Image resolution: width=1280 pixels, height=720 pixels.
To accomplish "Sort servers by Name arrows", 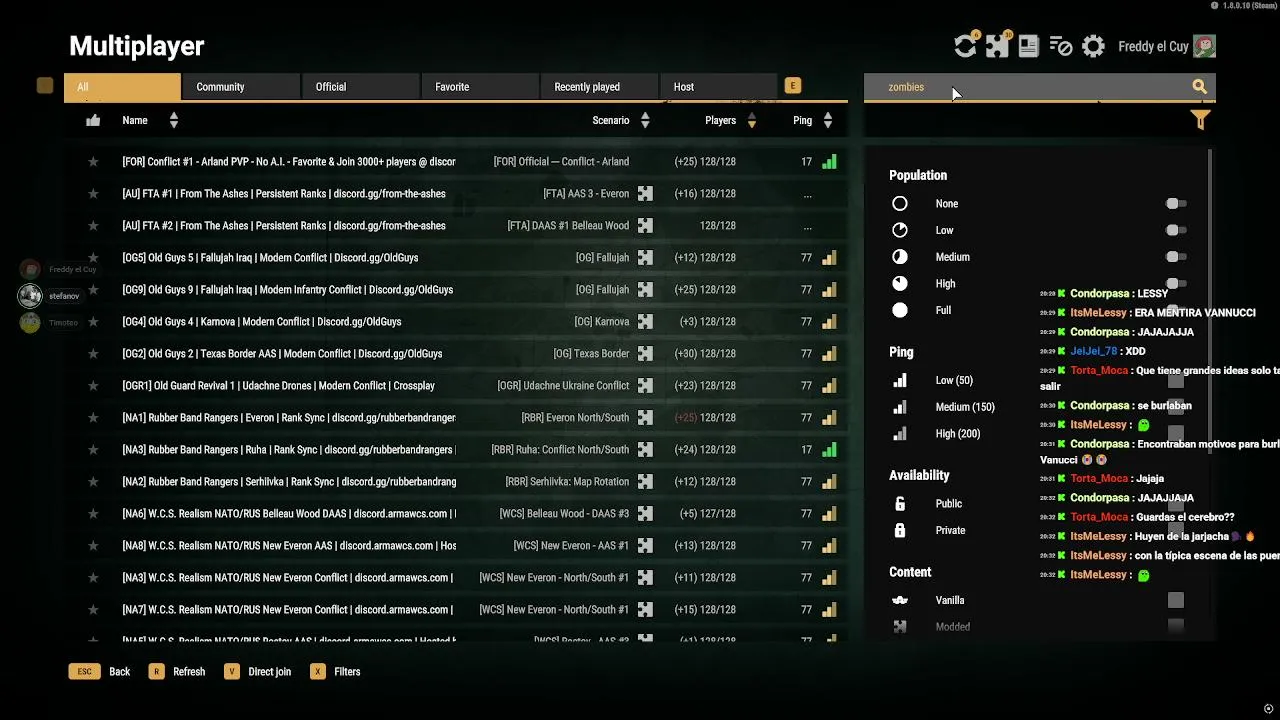I will pos(174,120).
